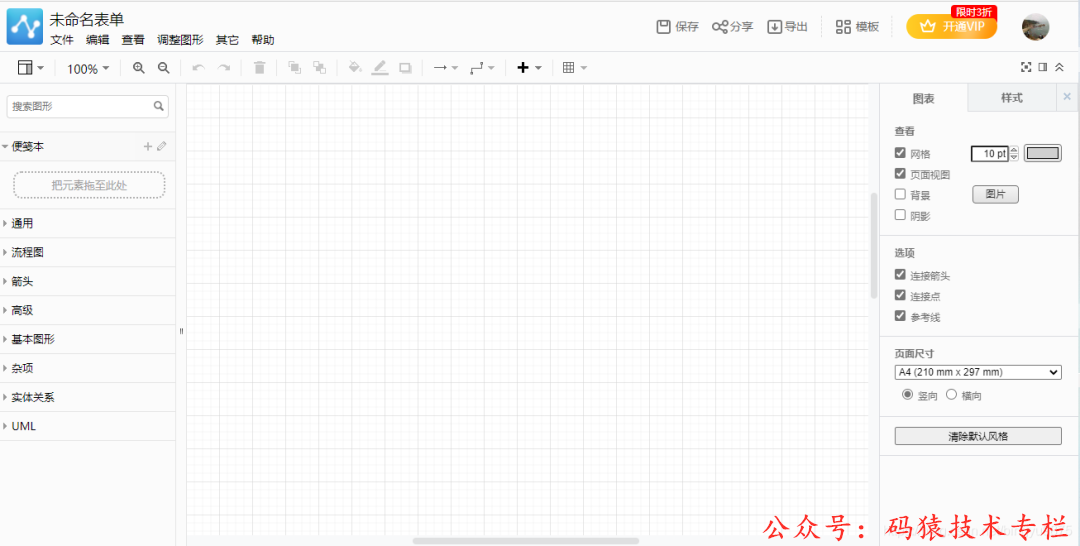Open the 编辑 menu
This screenshot has width=1080, height=546.
(97, 40)
